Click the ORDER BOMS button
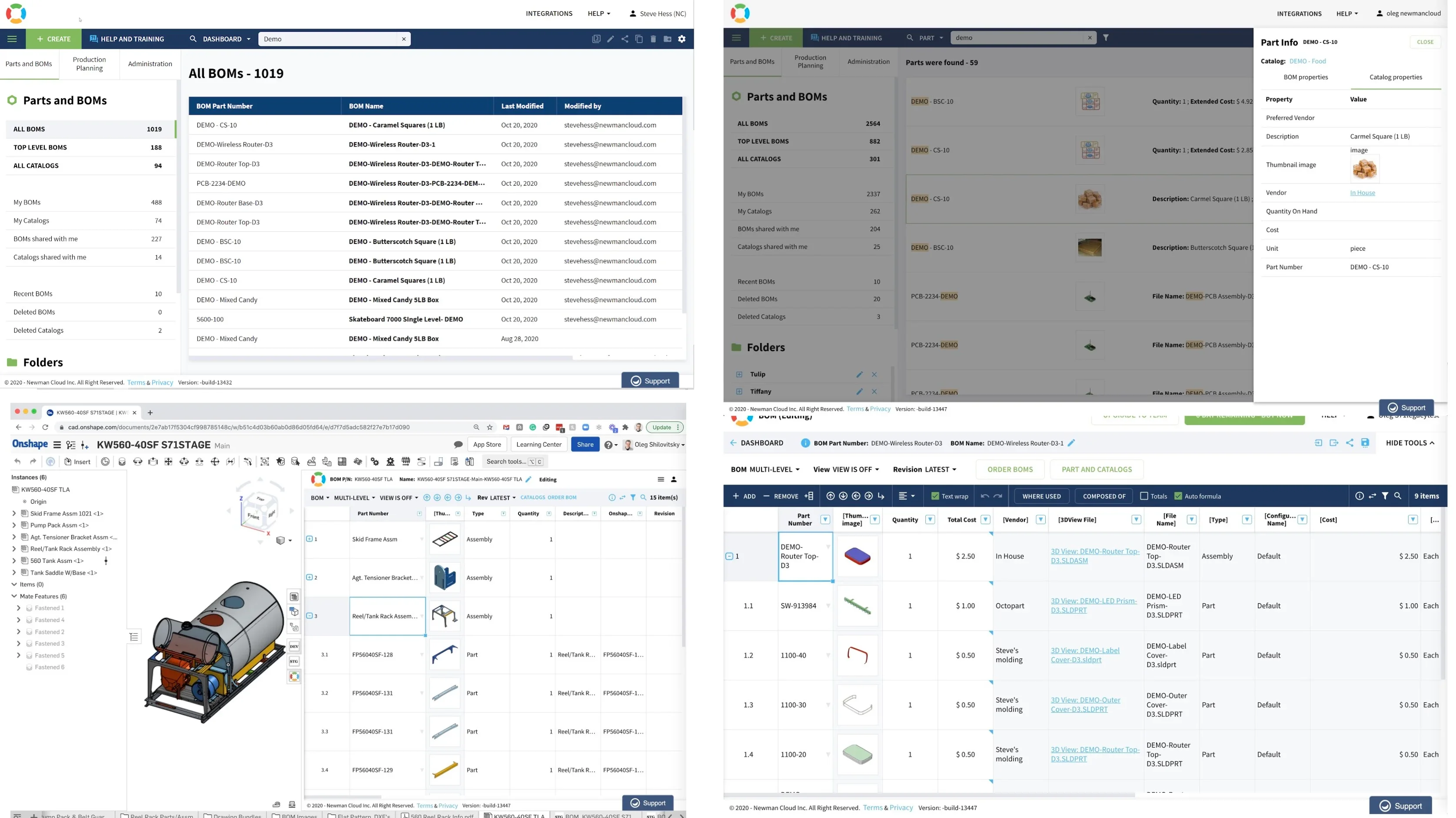Viewport: 1456px width, 818px height. click(1010, 470)
